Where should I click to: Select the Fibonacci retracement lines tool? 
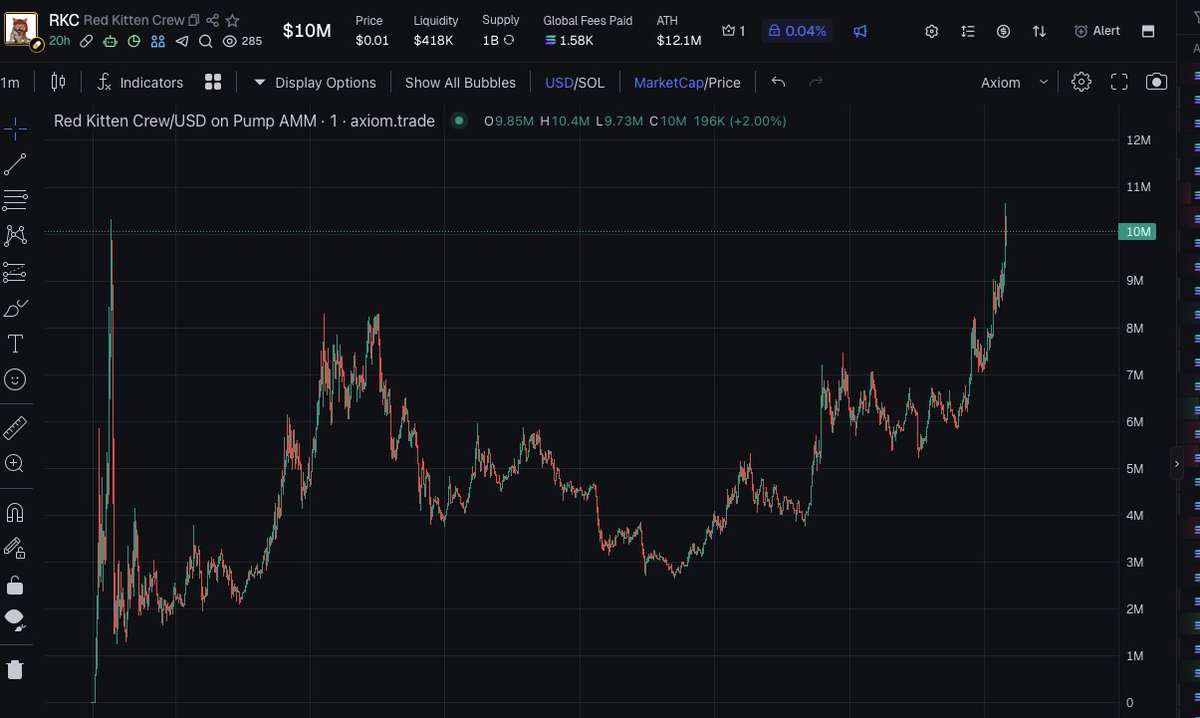[x=15, y=200]
